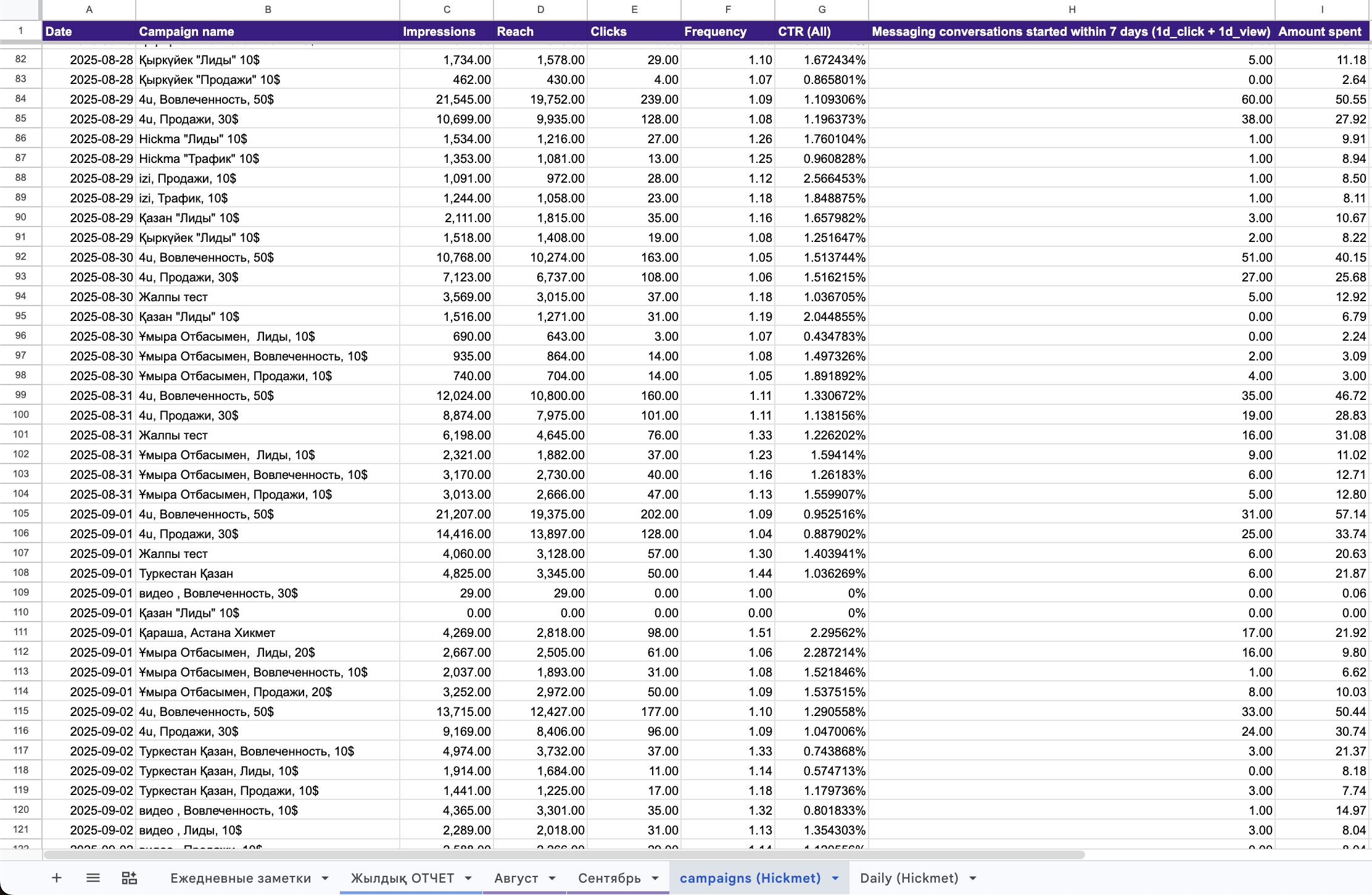Select column E header

click(634, 9)
